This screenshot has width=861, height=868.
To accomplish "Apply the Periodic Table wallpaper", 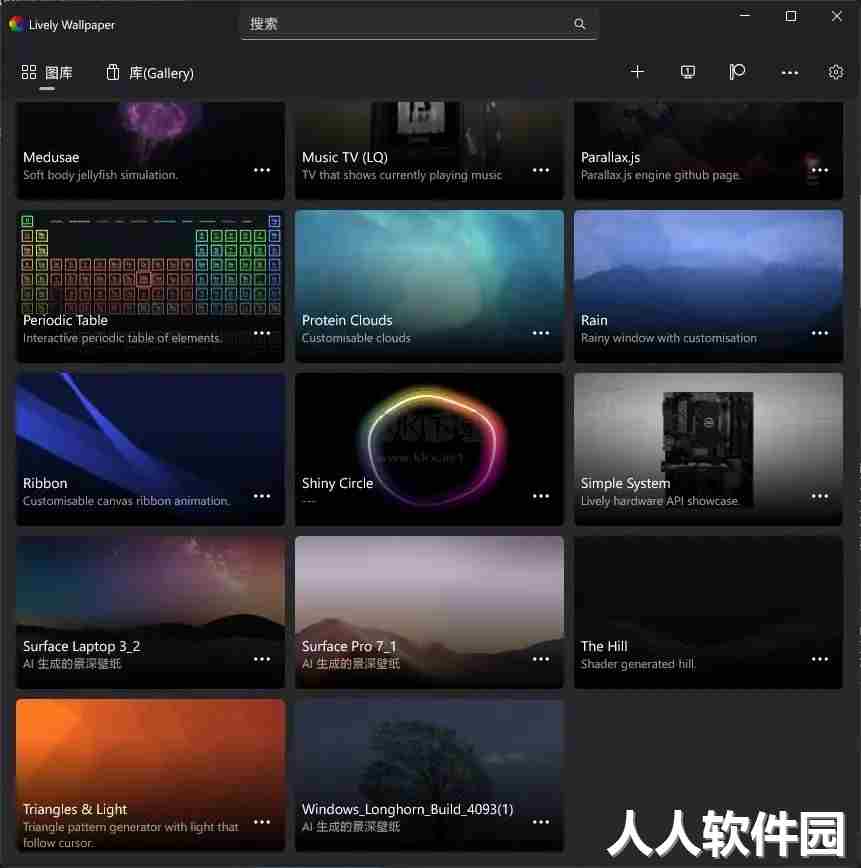I will [151, 286].
